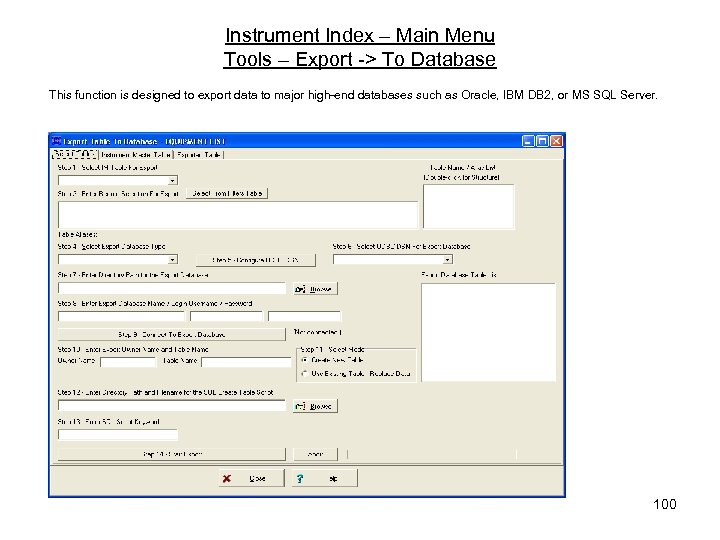Click the Close button with red X
Viewport: 720px width, 540px height.
[252, 478]
